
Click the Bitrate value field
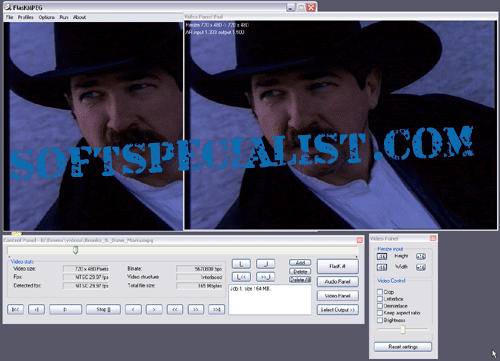click(199, 269)
